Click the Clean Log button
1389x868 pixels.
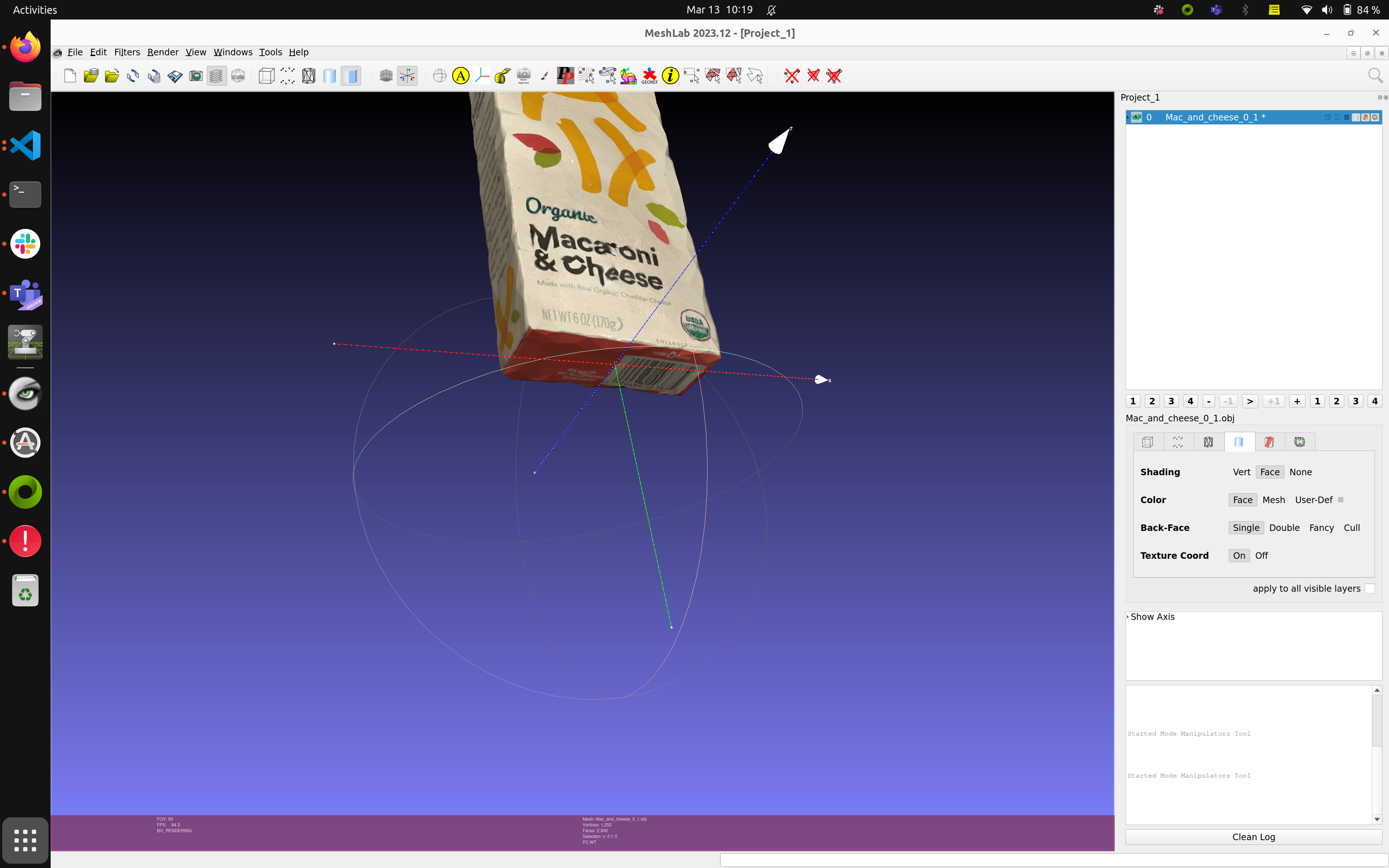[1253, 837]
